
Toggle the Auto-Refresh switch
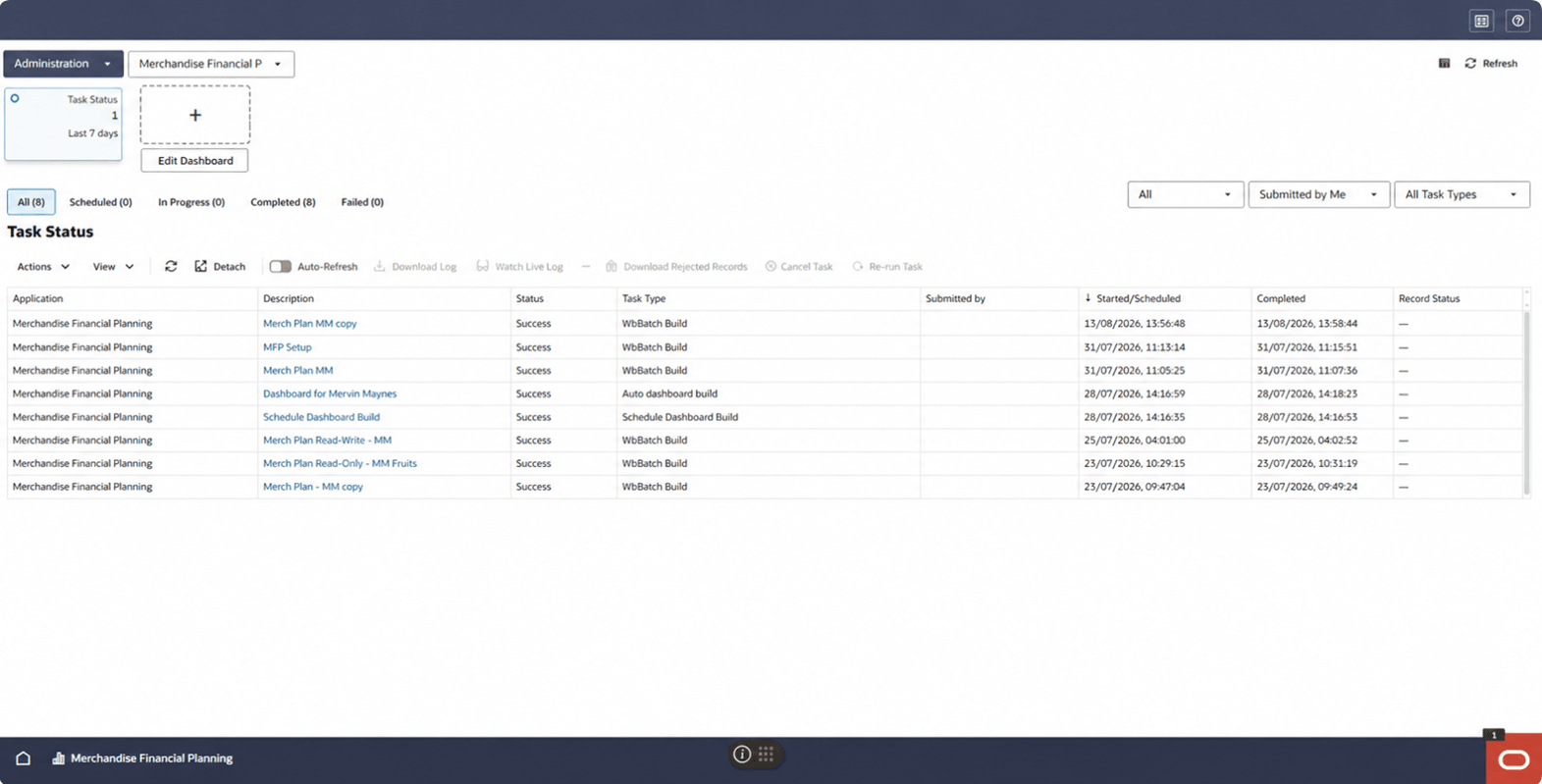(x=281, y=267)
